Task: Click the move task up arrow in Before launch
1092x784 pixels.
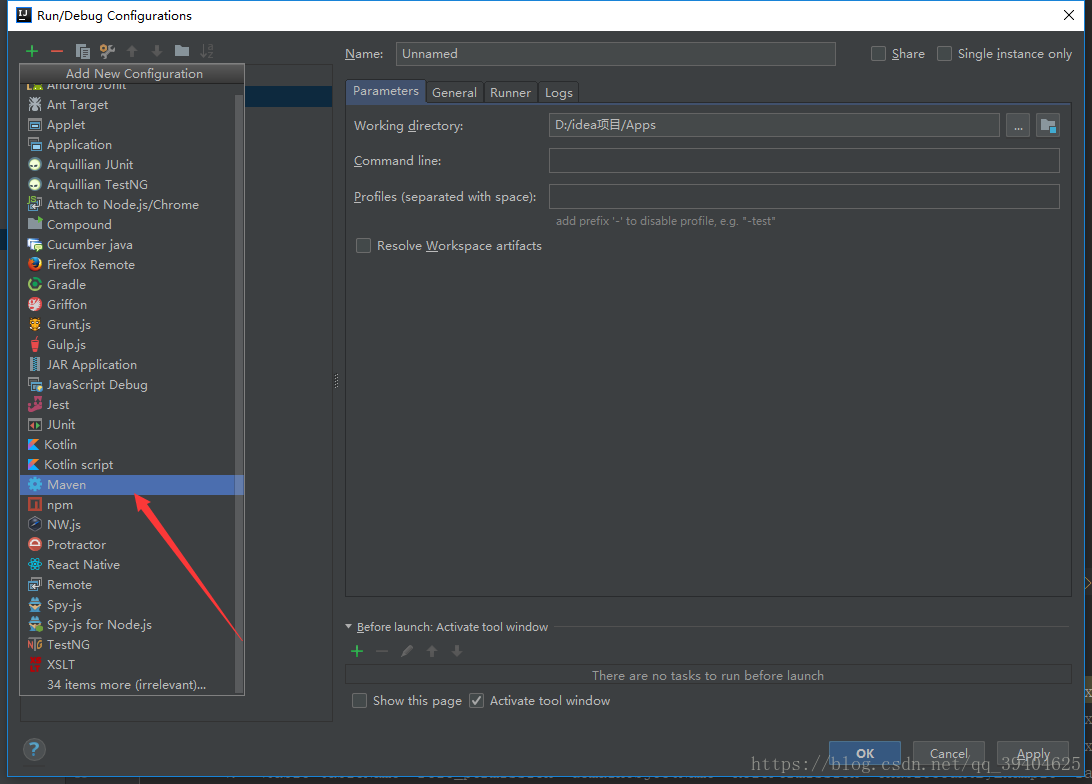Action: (432, 651)
